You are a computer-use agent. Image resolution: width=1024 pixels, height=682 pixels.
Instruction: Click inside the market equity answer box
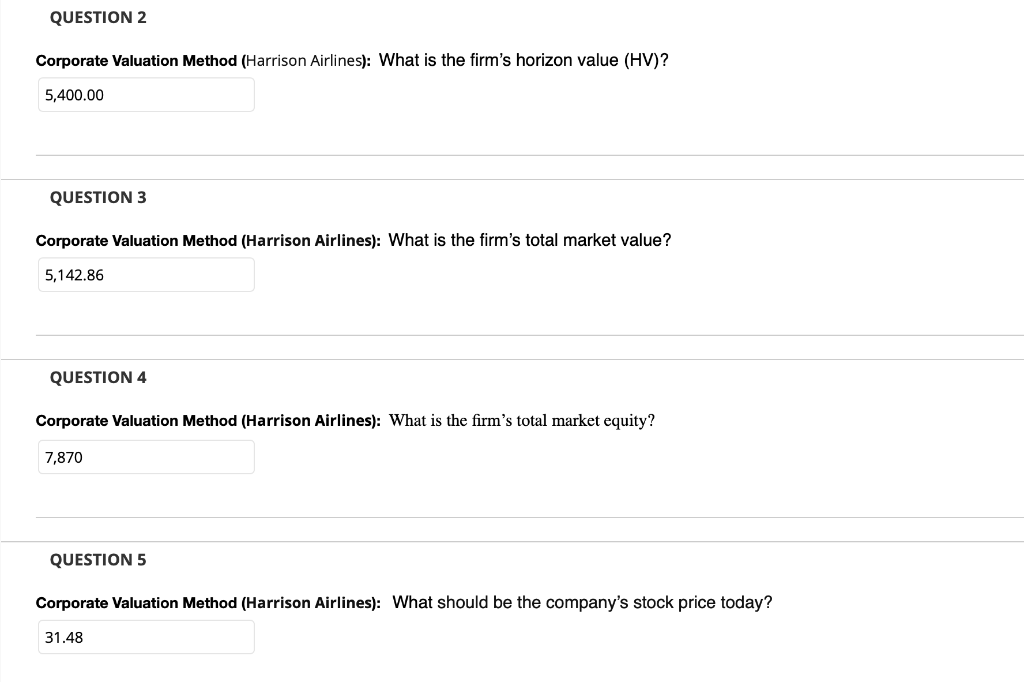[146, 456]
